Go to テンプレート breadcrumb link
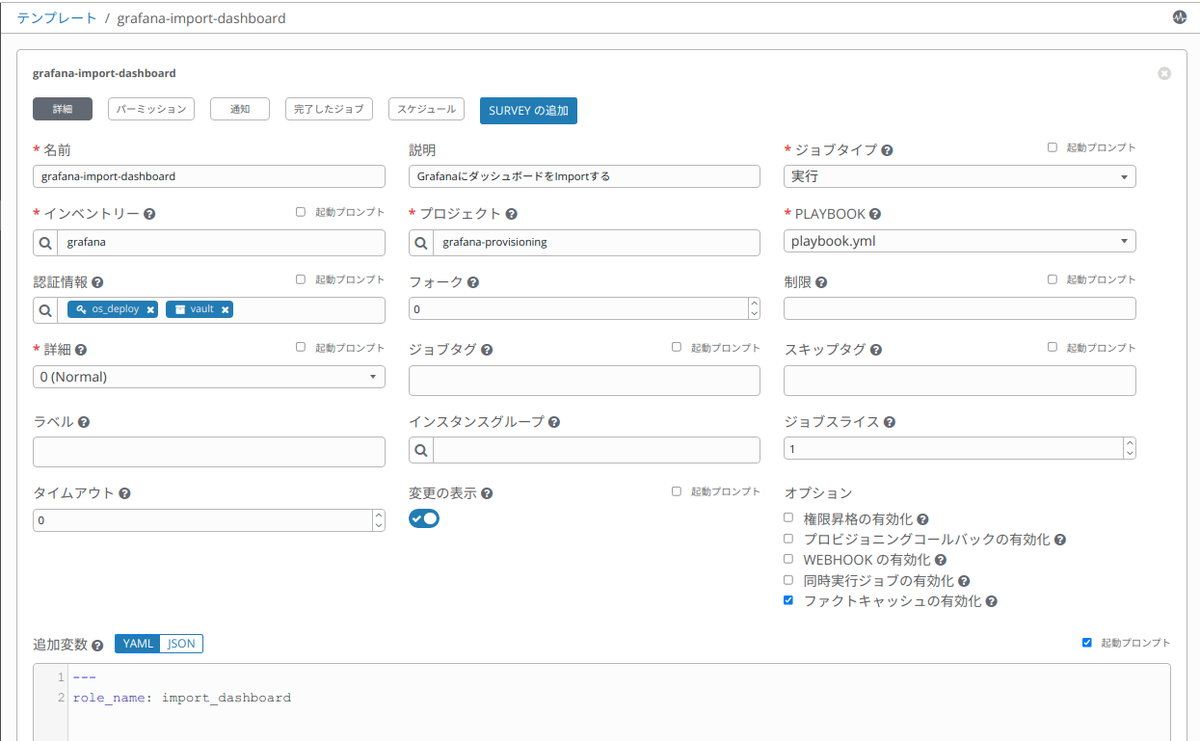Screen dimensions: 1200x741 click(x=57, y=18)
